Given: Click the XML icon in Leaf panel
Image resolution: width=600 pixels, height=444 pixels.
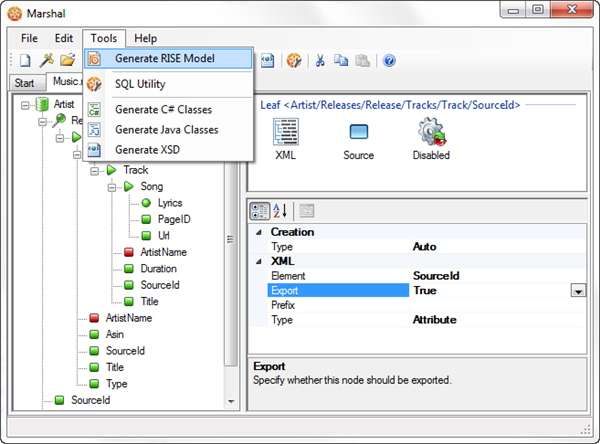Looking at the screenshot, I should (x=285, y=132).
